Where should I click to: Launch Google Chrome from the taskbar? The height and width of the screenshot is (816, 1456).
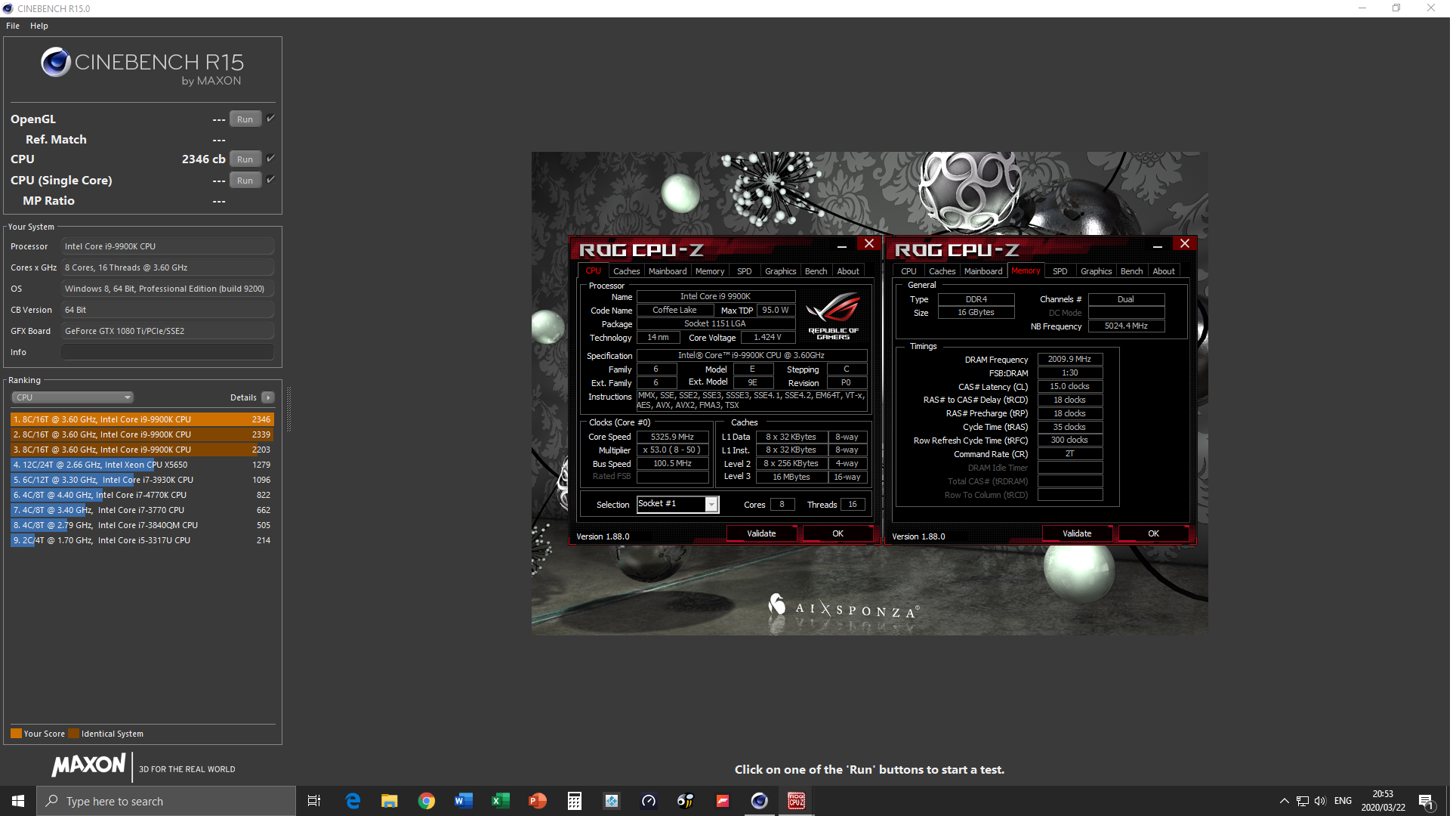pyautogui.click(x=427, y=801)
